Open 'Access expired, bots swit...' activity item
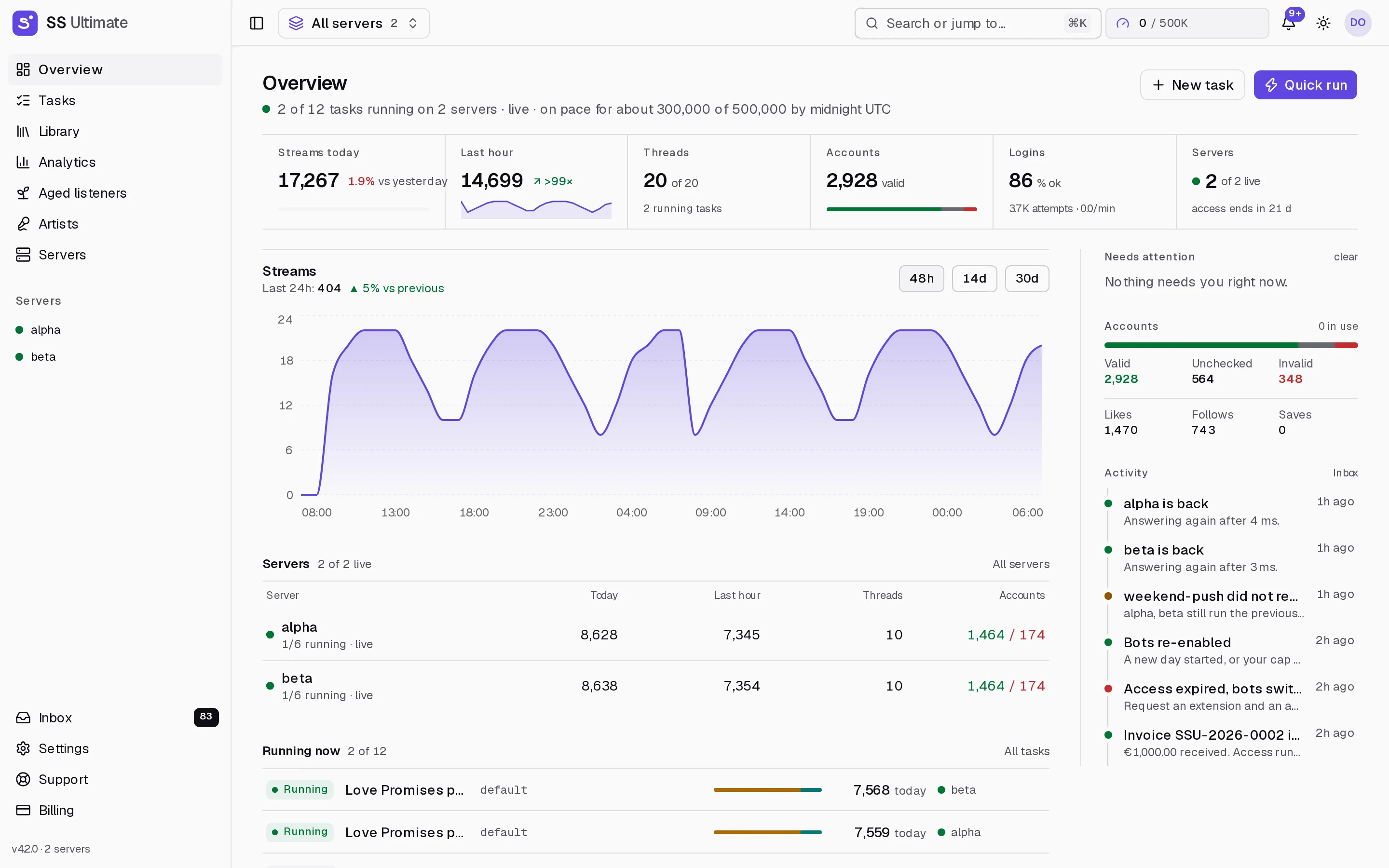The image size is (1389, 868). pos(1231,696)
